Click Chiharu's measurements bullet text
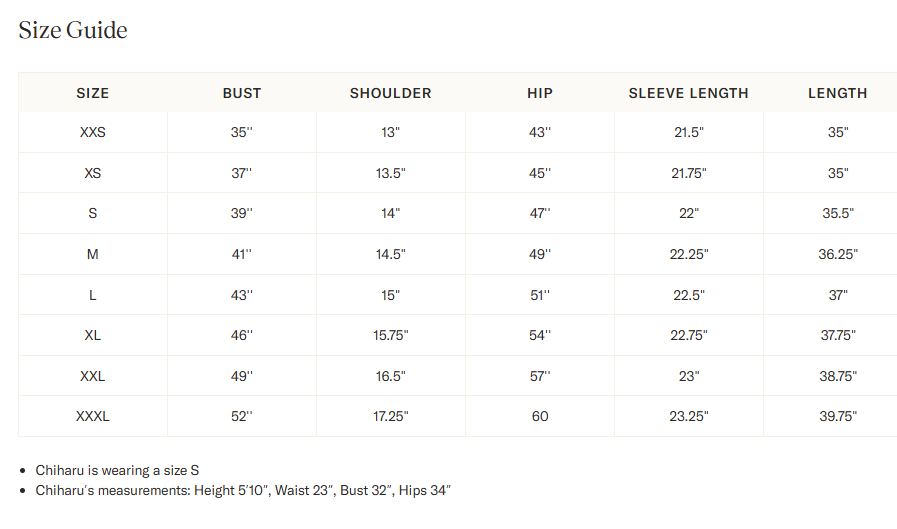Image resolution: width=897 pixels, height=529 pixels. point(243,490)
